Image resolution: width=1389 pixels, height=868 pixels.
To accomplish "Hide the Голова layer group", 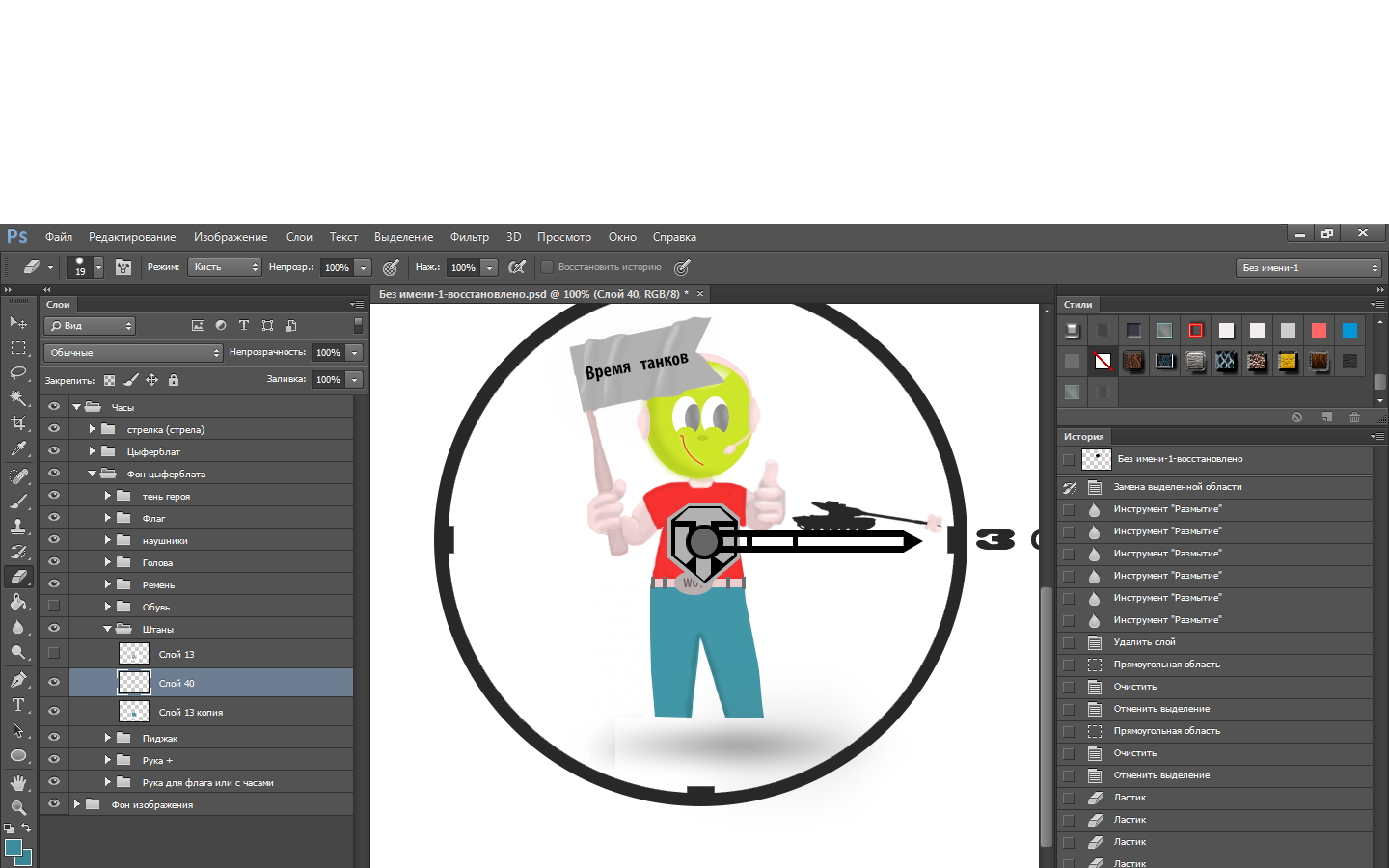I will tap(54, 562).
